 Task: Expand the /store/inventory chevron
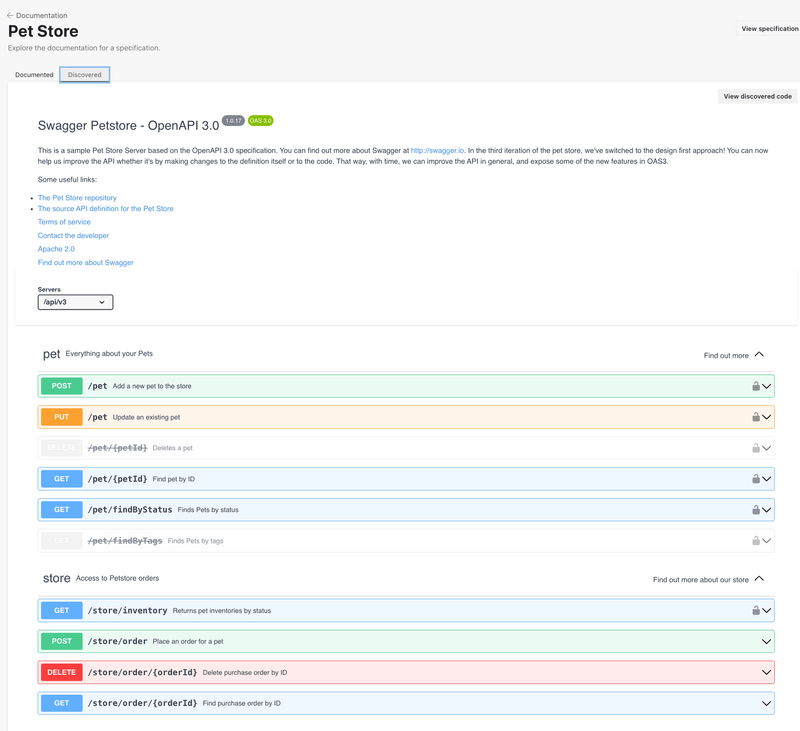(766, 610)
